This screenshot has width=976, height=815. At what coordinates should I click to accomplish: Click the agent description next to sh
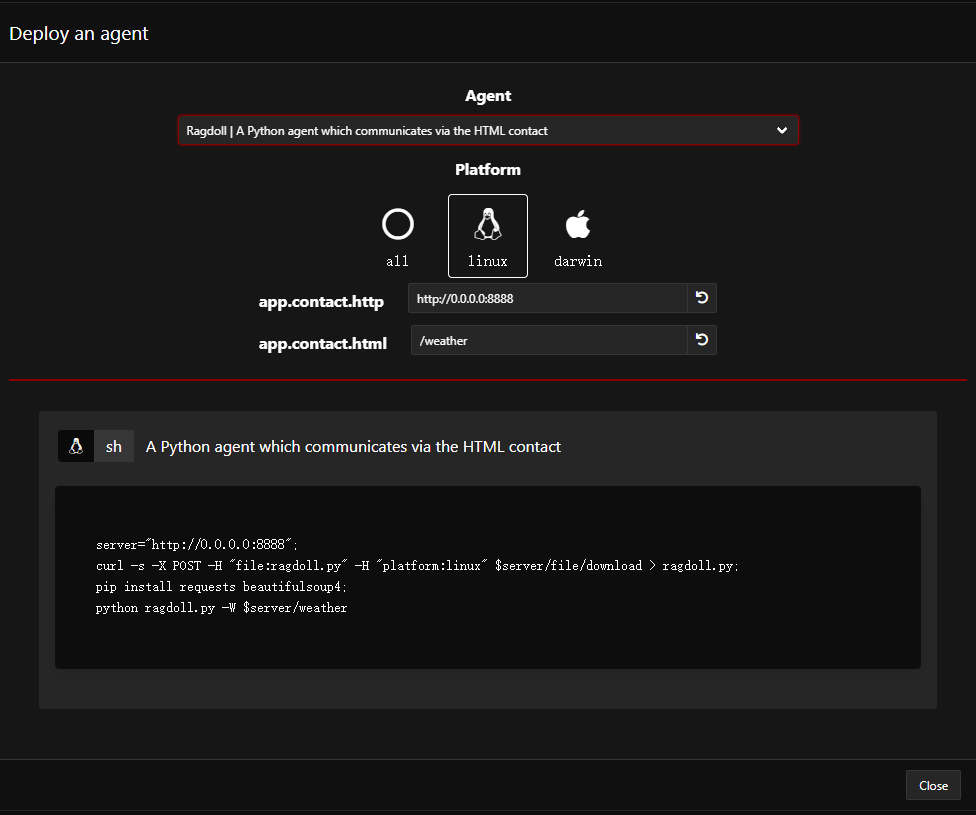coord(353,447)
